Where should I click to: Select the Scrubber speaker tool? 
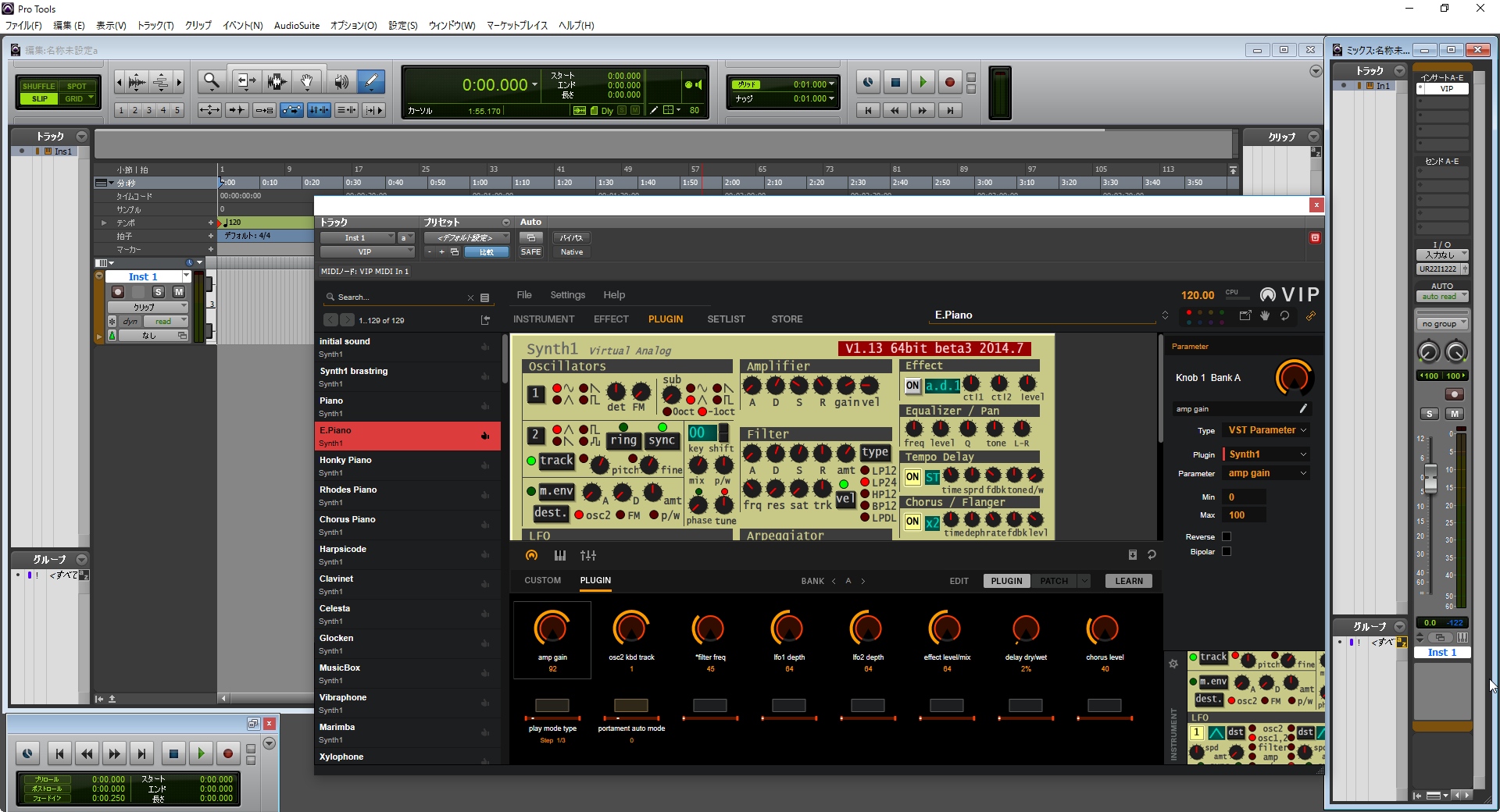341,80
